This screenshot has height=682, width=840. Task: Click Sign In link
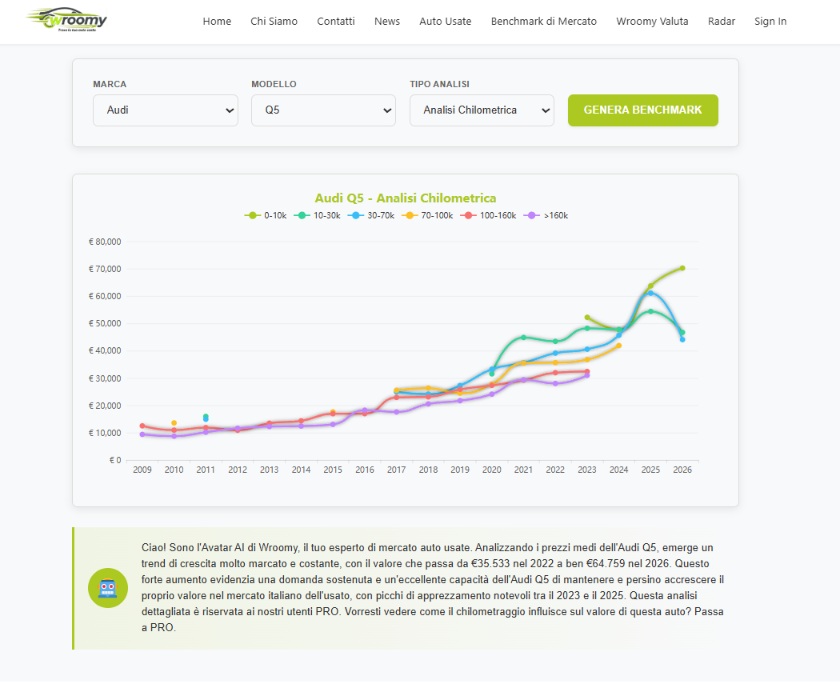click(x=770, y=21)
